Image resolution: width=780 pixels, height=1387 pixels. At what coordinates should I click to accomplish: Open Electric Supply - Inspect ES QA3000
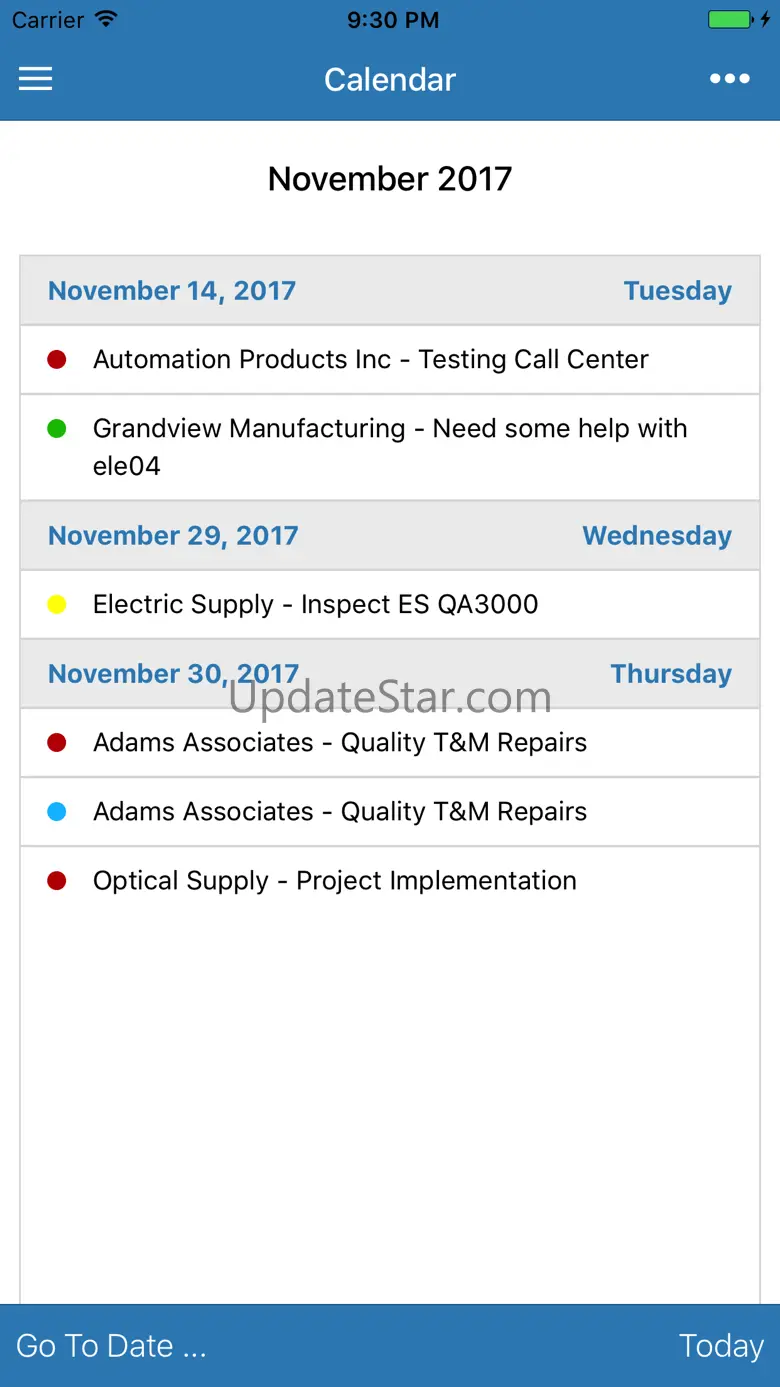pyautogui.click(x=390, y=604)
